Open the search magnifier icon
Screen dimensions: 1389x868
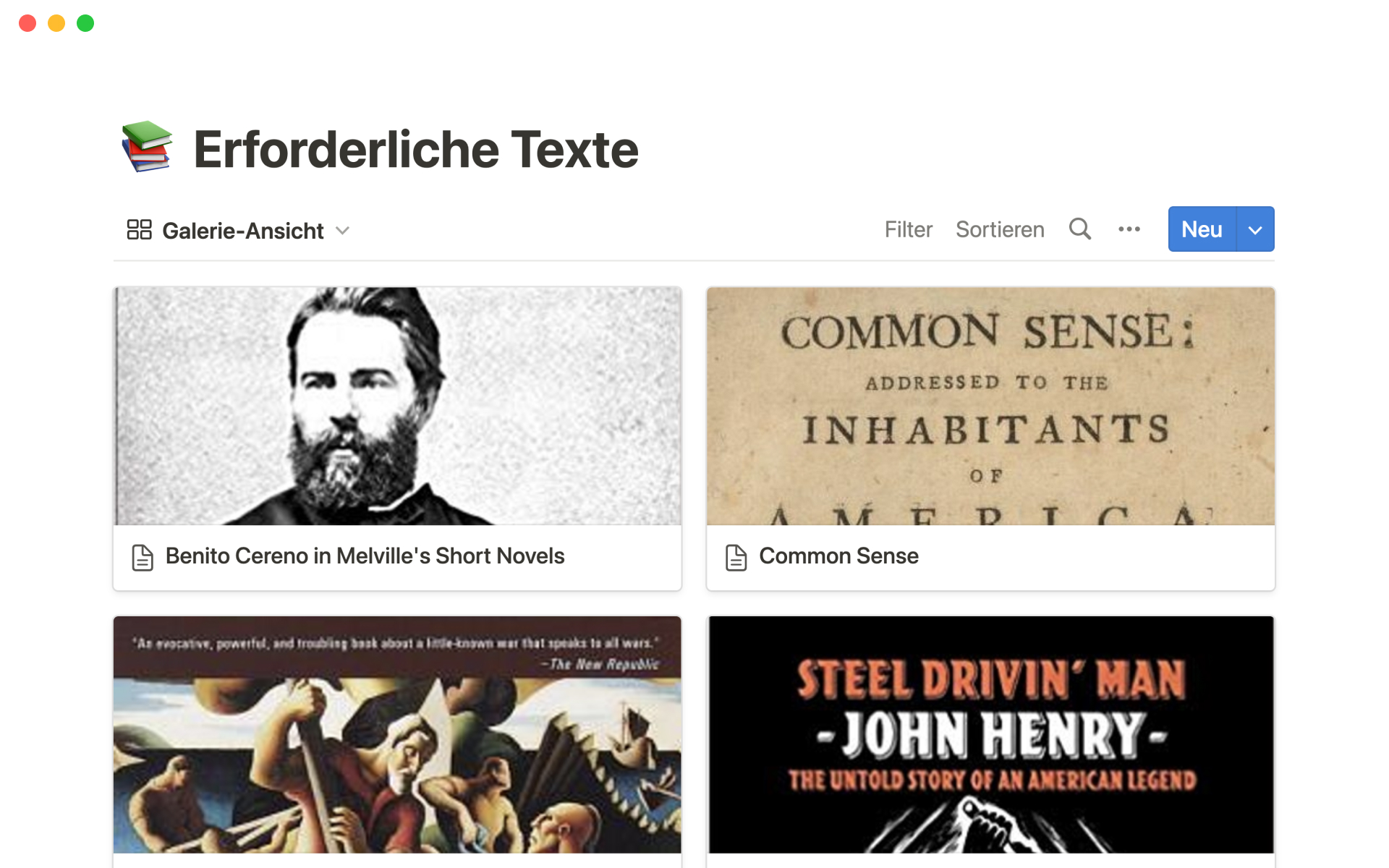coord(1080,229)
